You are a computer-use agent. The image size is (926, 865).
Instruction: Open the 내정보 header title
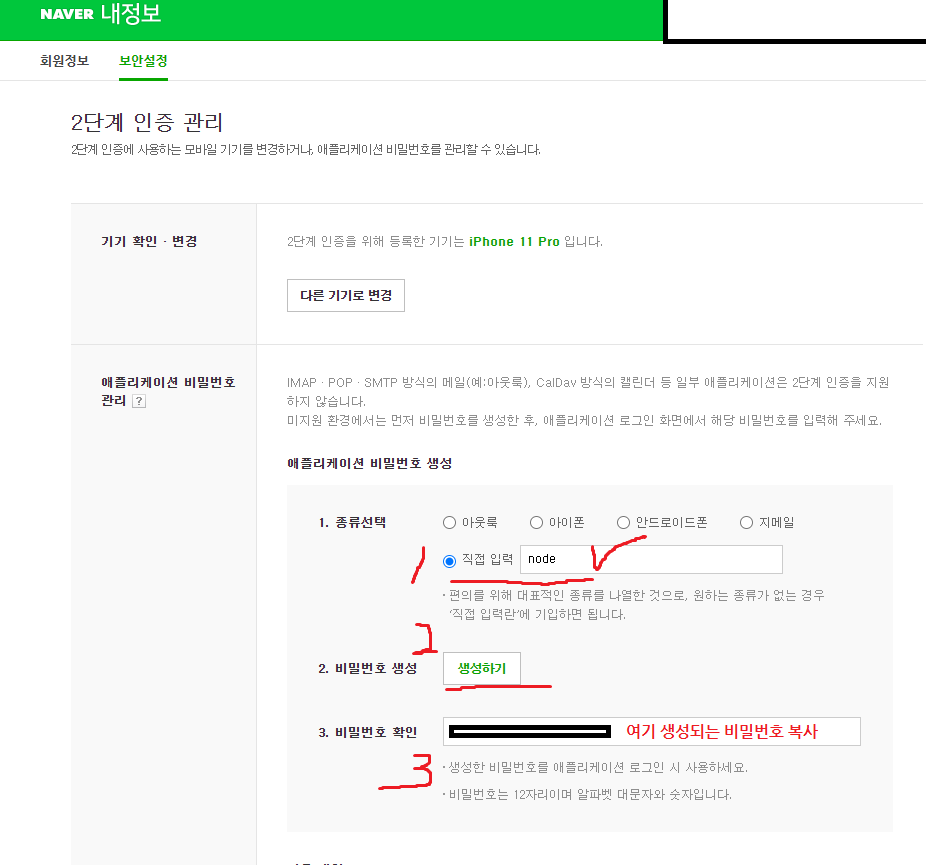[x=131, y=13]
